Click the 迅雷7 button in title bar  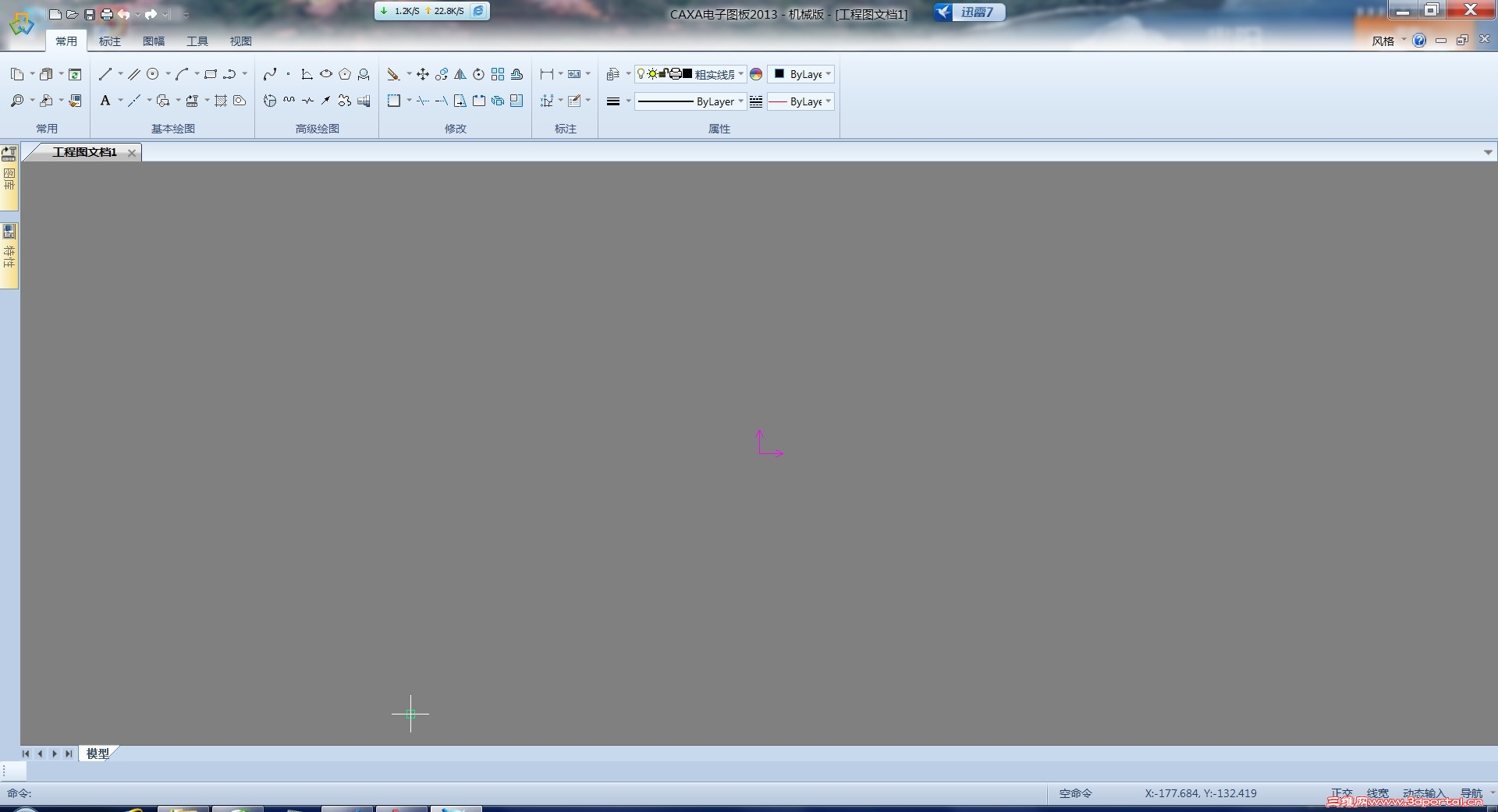point(969,12)
